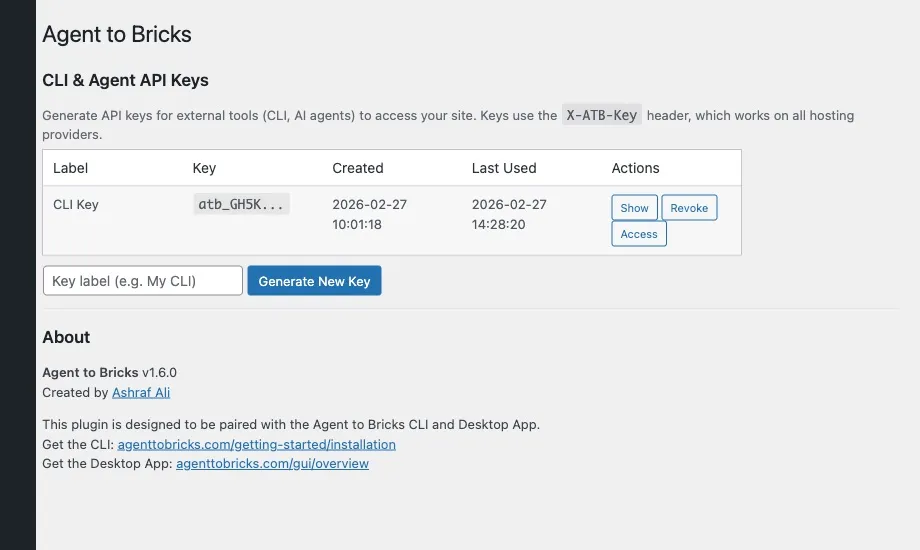
Task: Select the CLI Key label cell
Action: [76, 204]
